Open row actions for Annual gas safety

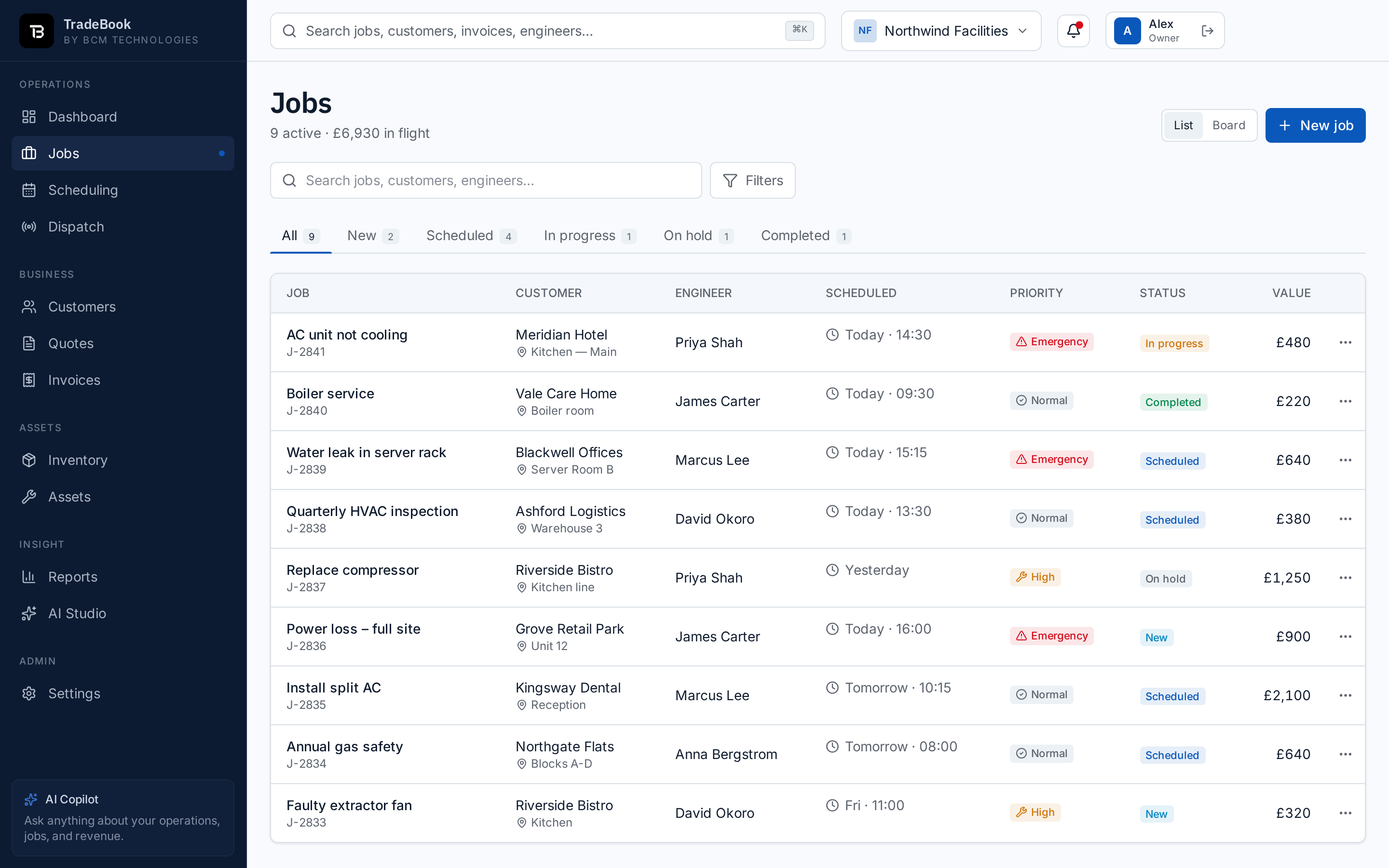[x=1346, y=754]
